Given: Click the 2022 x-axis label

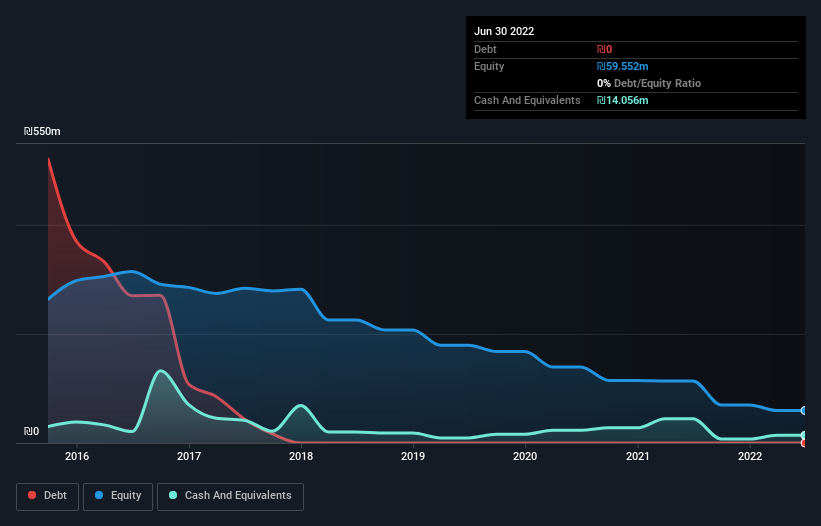Looking at the screenshot, I should click(x=750, y=456).
